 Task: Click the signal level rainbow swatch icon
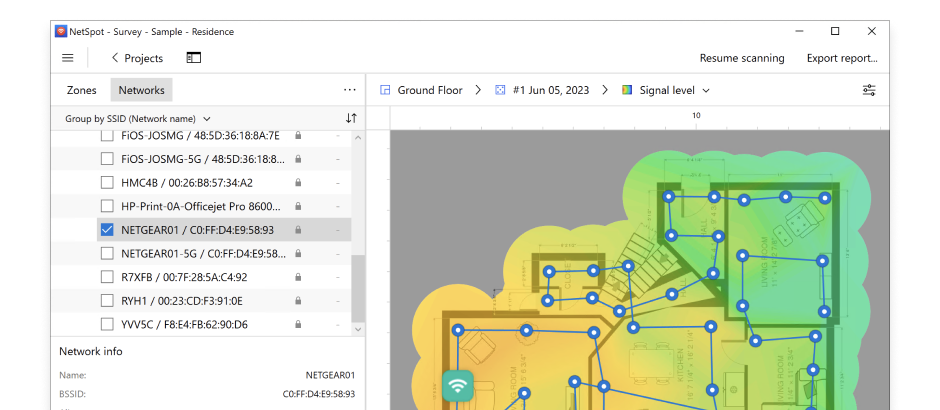[x=627, y=91]
